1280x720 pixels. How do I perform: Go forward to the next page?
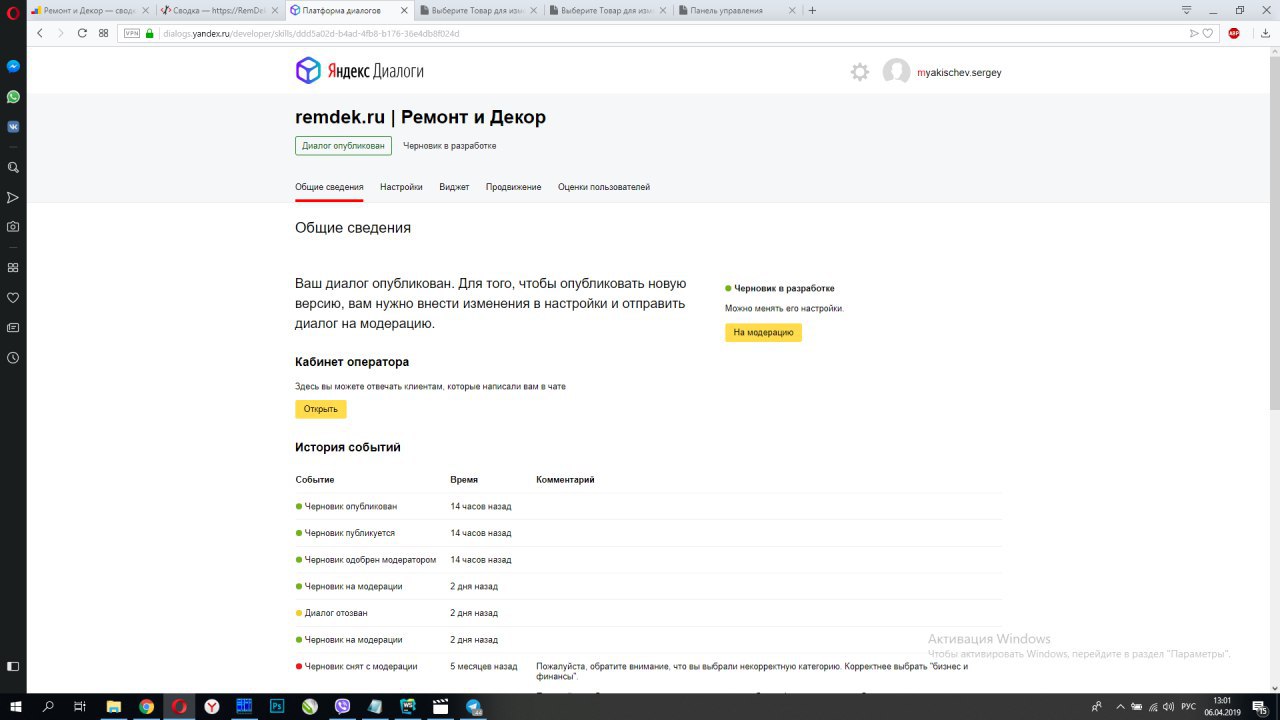60,33
